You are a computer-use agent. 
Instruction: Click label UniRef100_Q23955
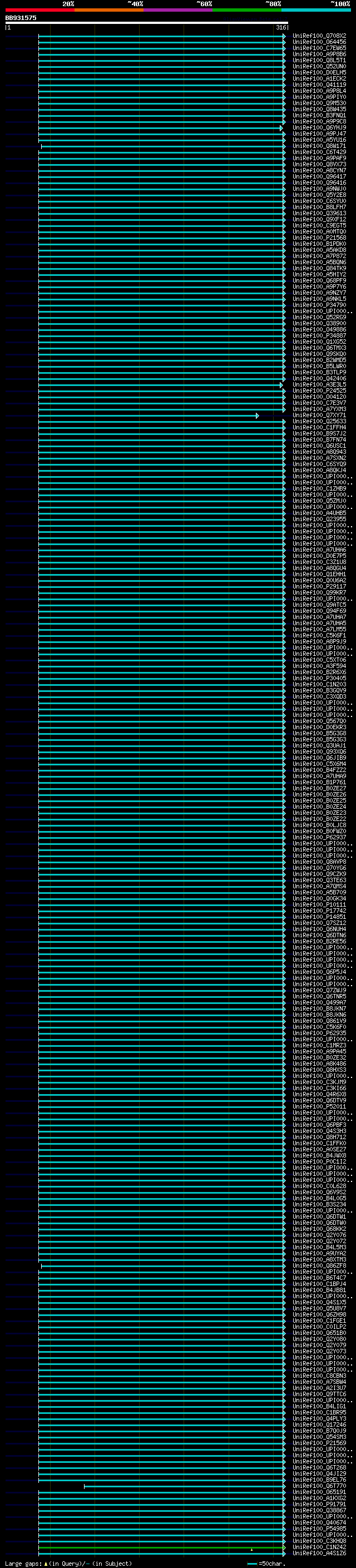point(319,519)
